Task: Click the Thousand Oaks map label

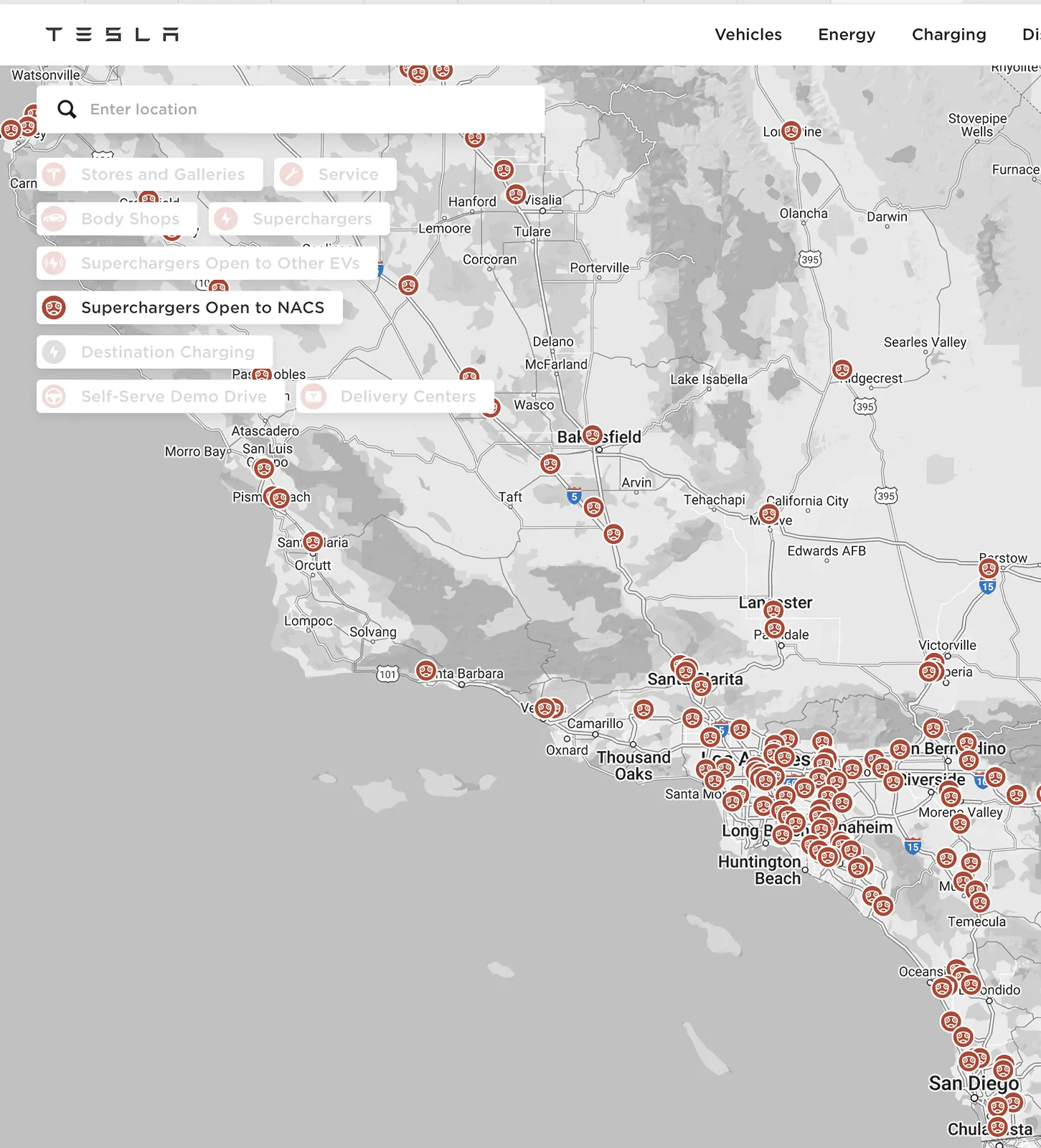Action: coord(634,766)
